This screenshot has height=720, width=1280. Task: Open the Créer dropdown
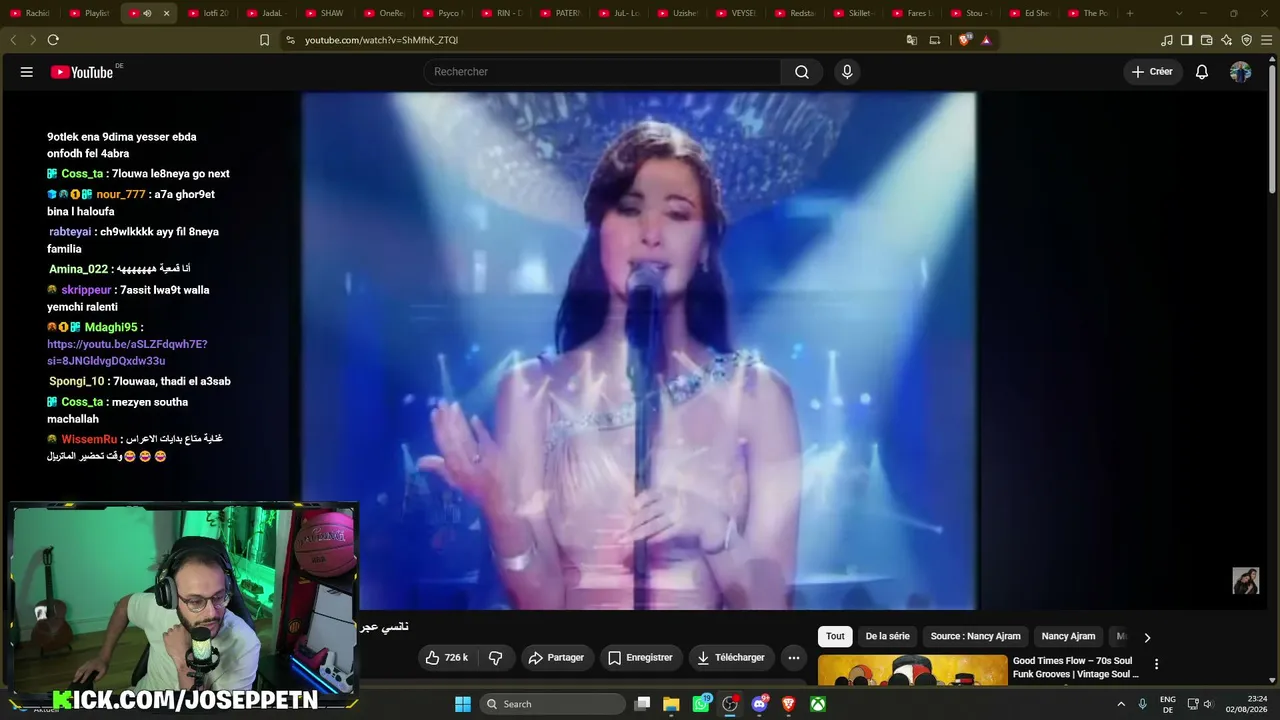[x=1153, y=72]
